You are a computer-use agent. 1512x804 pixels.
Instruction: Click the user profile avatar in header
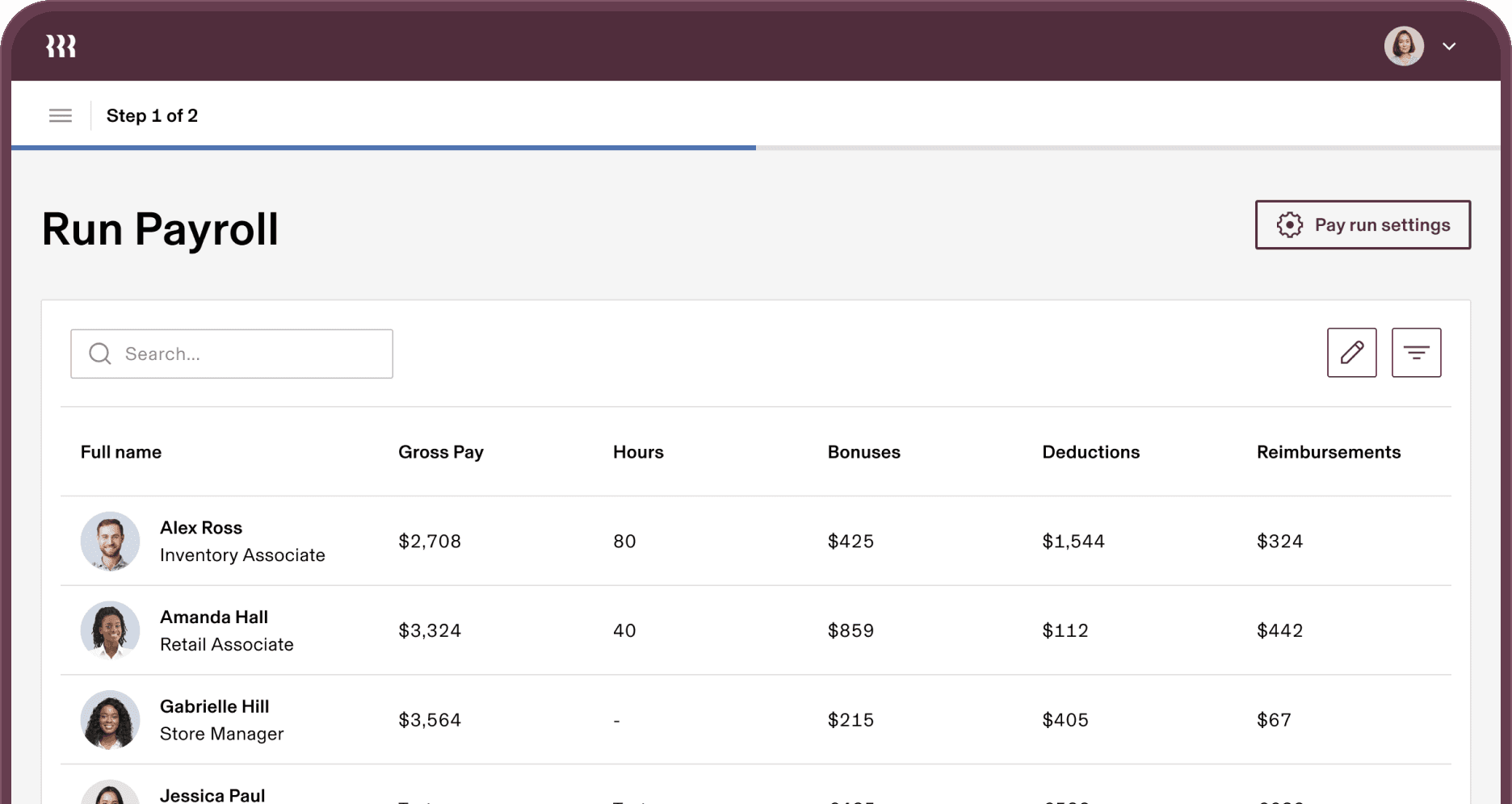[x=1403, y=46]
